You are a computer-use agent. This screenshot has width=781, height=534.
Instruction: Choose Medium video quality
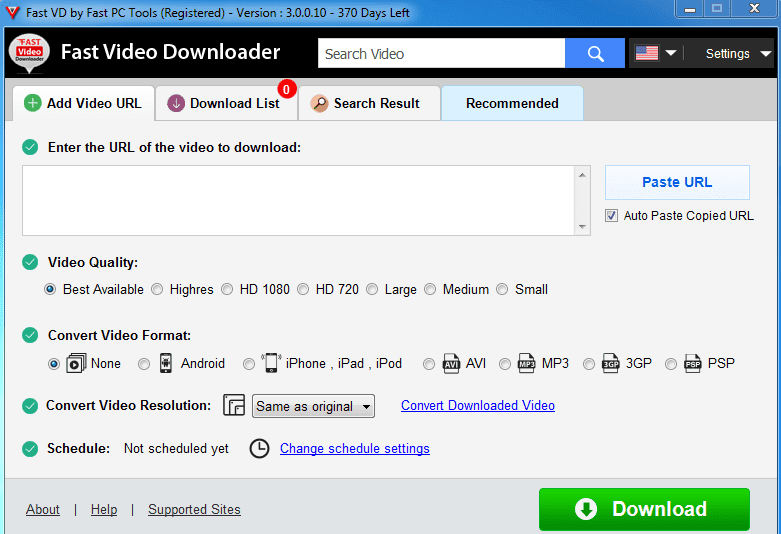coord(430,289)
